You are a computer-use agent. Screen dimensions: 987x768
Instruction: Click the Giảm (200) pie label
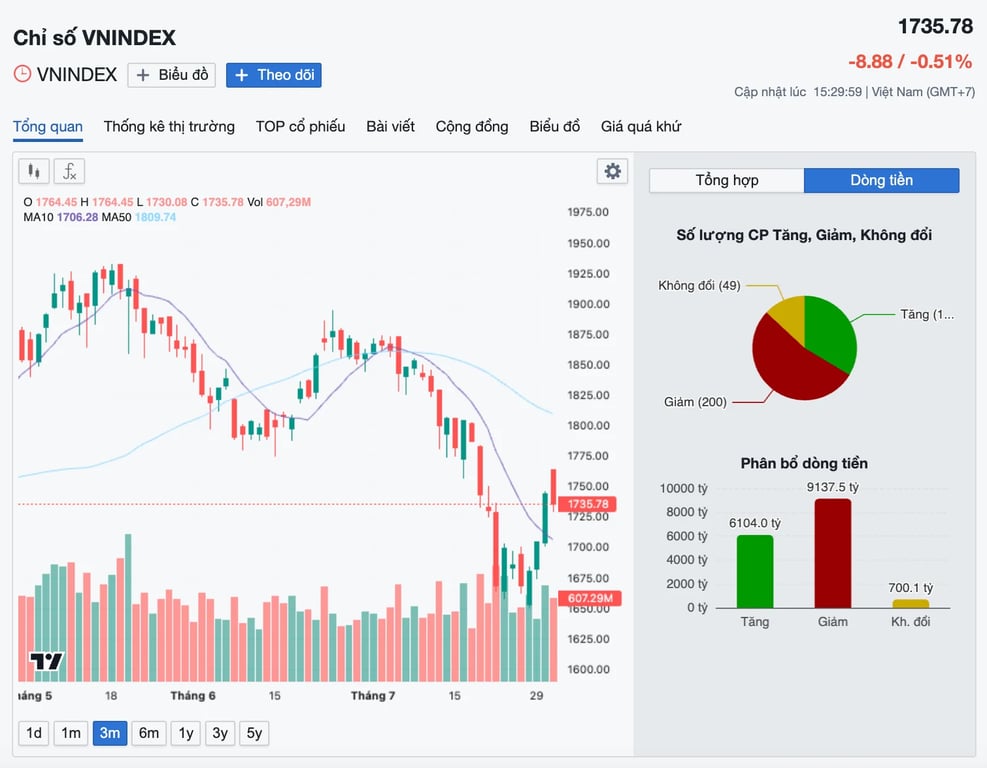point(695,402)
